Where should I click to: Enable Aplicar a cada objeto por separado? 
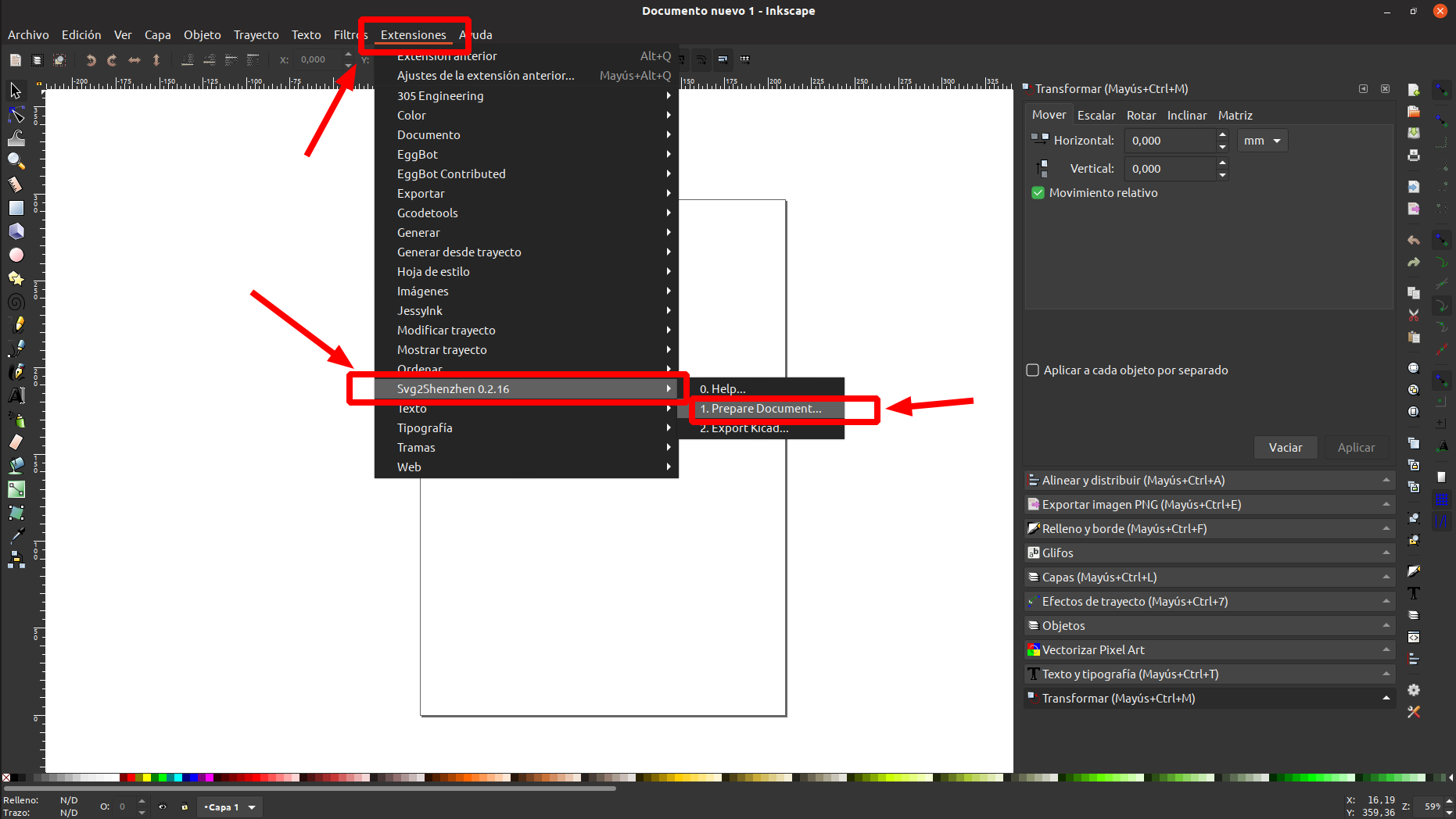(1032, 370)
